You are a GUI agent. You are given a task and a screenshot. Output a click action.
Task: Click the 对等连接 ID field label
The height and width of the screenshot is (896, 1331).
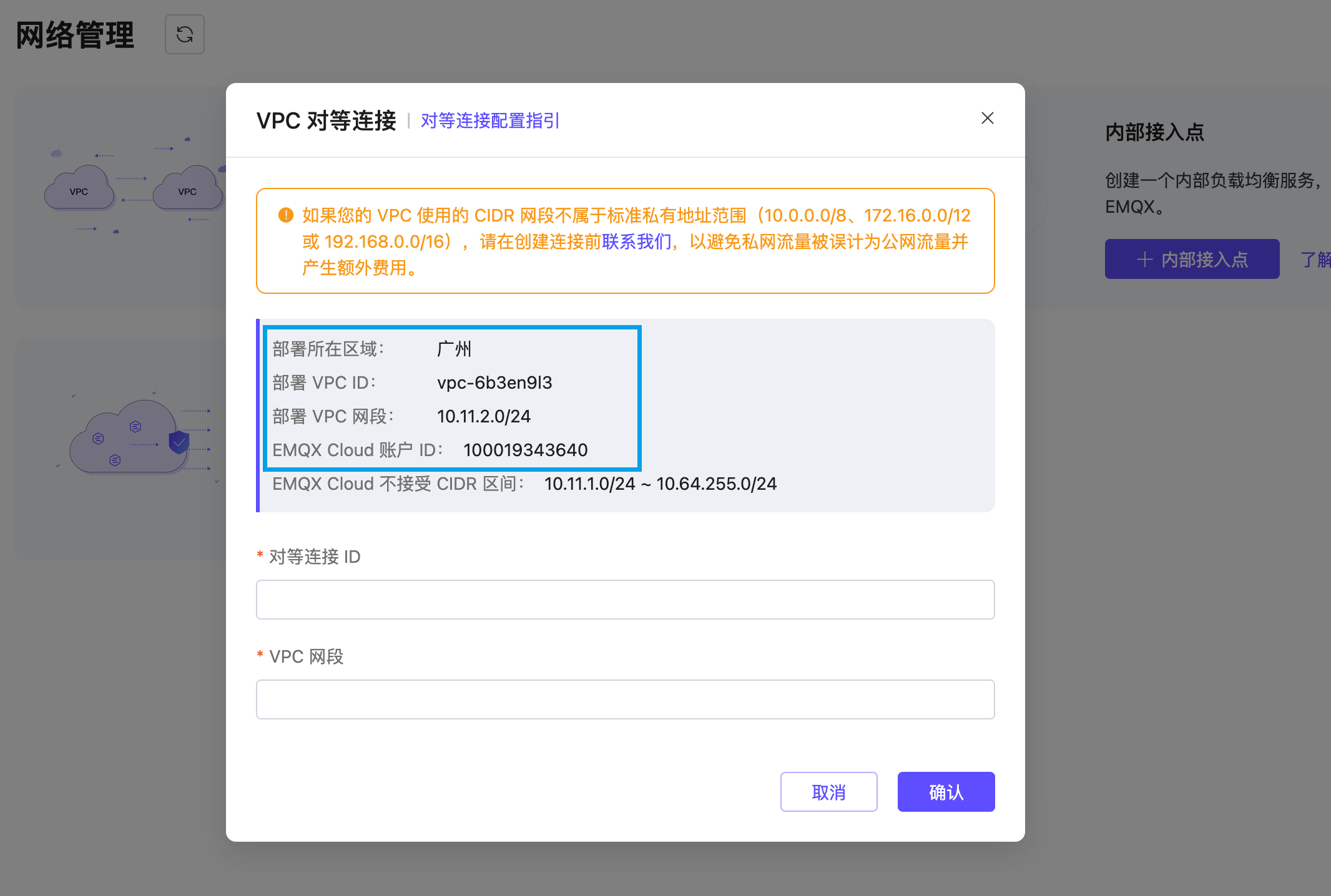tap(315, 557)
